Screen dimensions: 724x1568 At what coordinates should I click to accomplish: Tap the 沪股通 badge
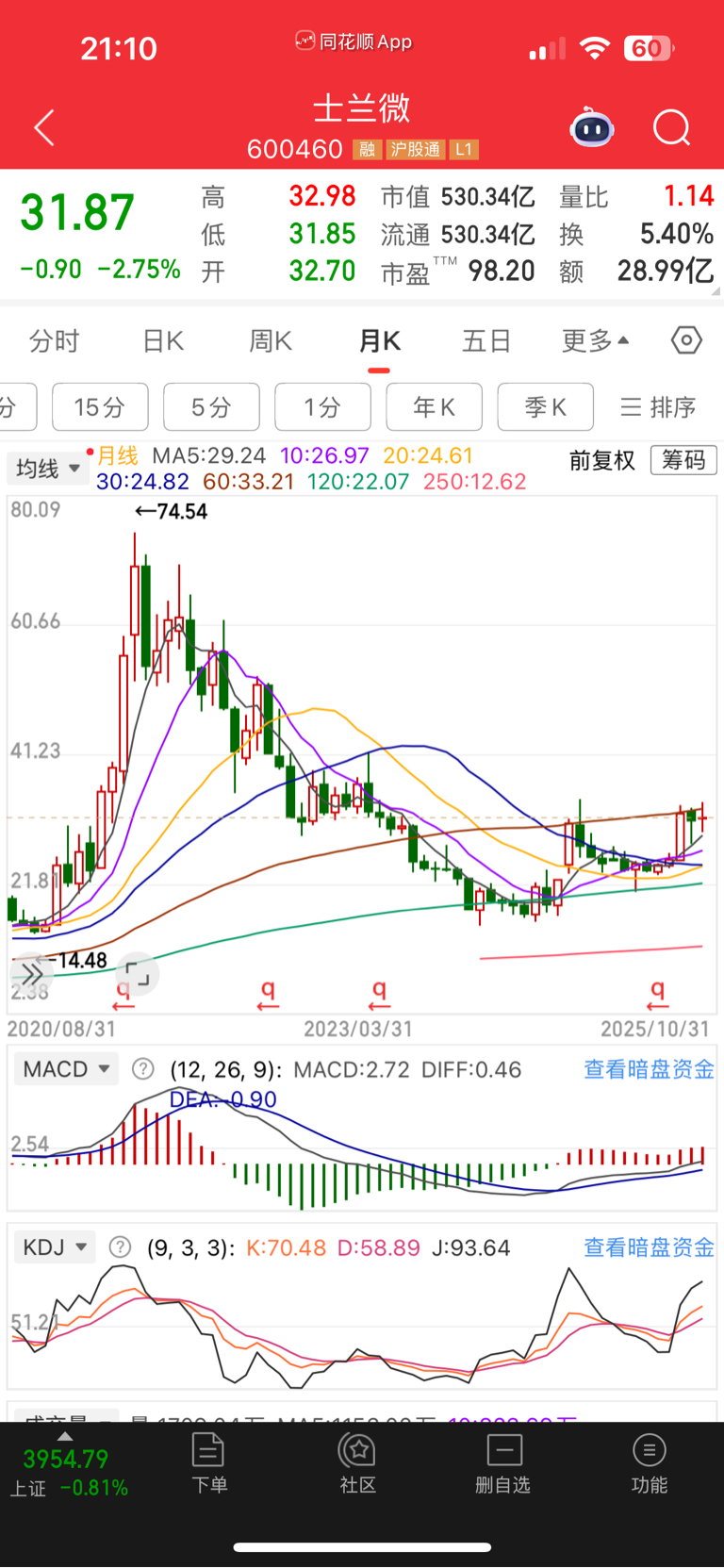pos(415,149)
